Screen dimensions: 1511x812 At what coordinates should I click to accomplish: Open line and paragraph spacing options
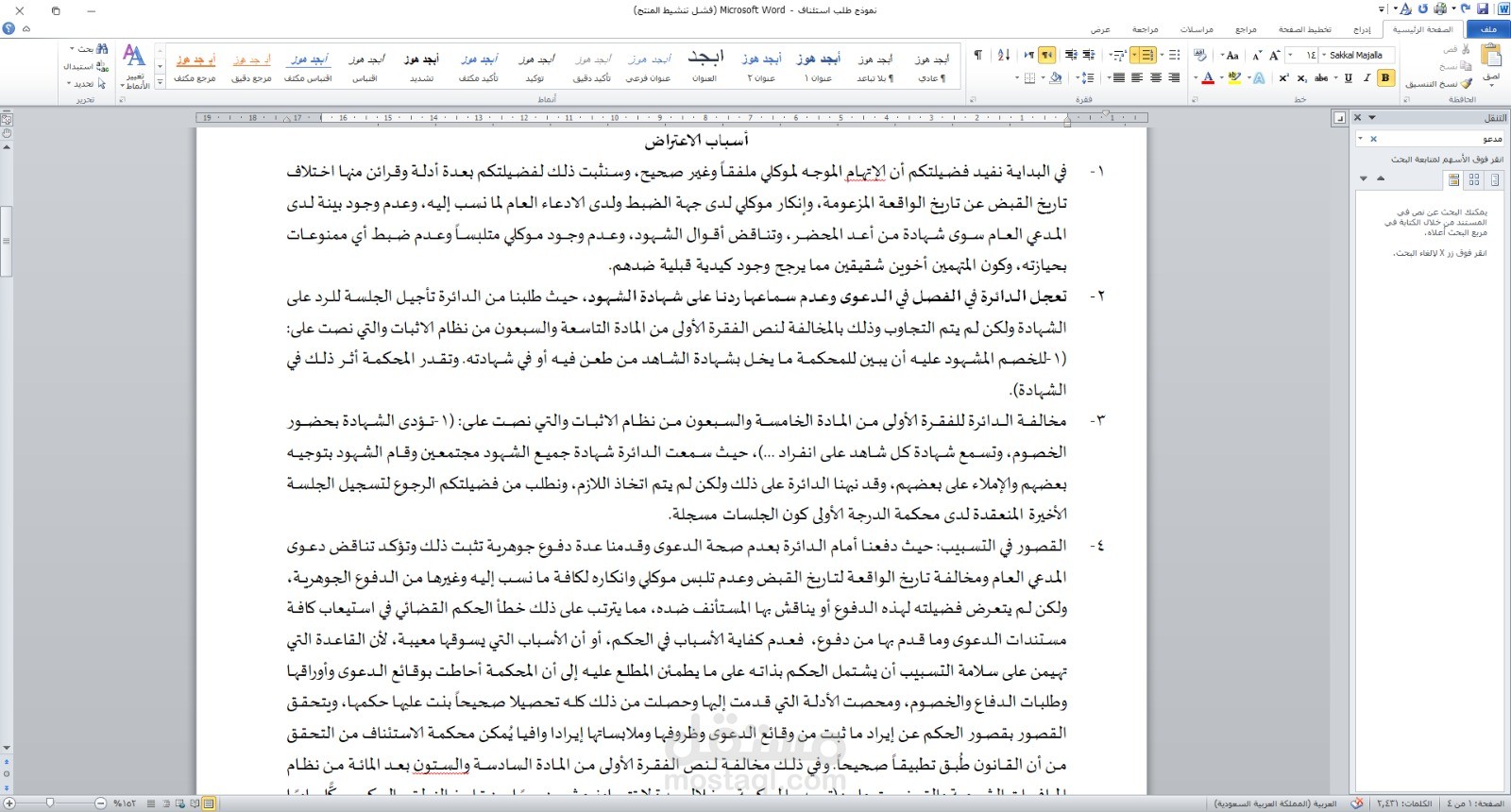pos(1086,78)
